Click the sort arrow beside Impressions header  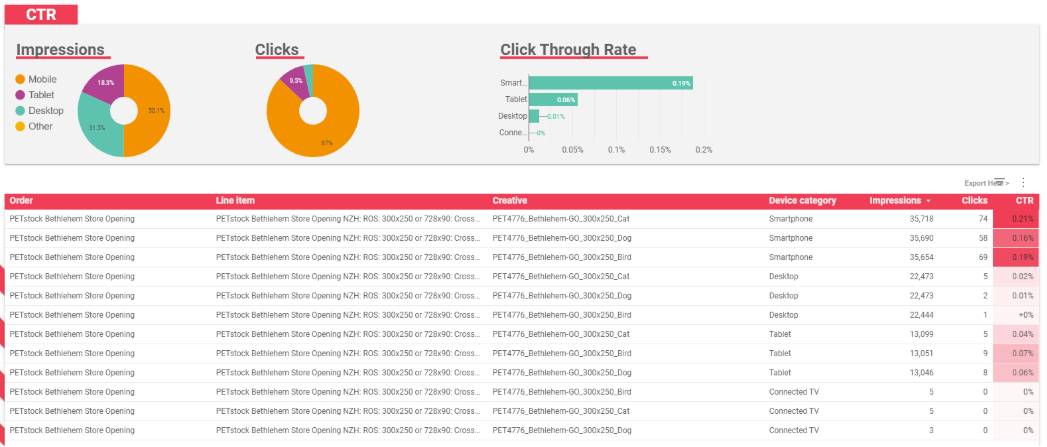[927, 201]
